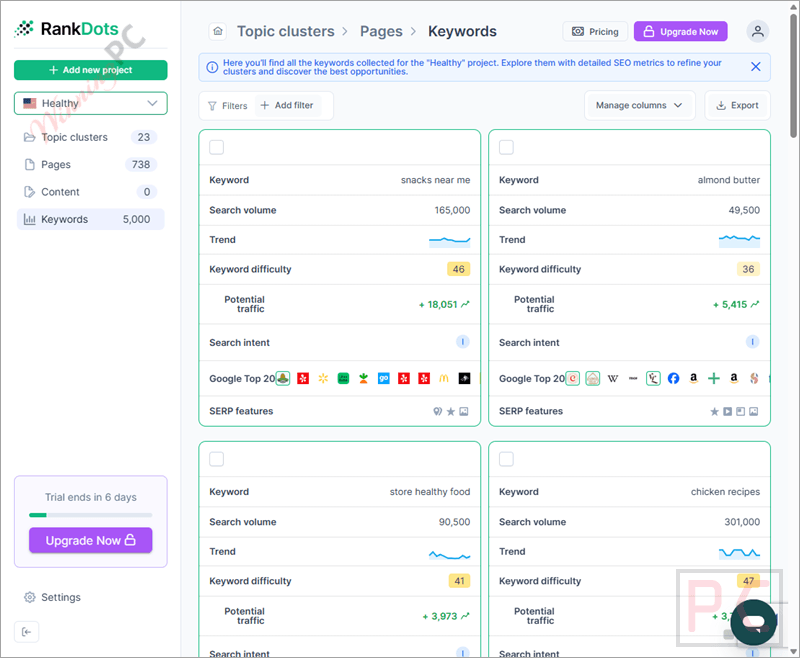800x658 pixels.
Task: Click the star SERP feature for almond butter
Action: tap(714, 412)
